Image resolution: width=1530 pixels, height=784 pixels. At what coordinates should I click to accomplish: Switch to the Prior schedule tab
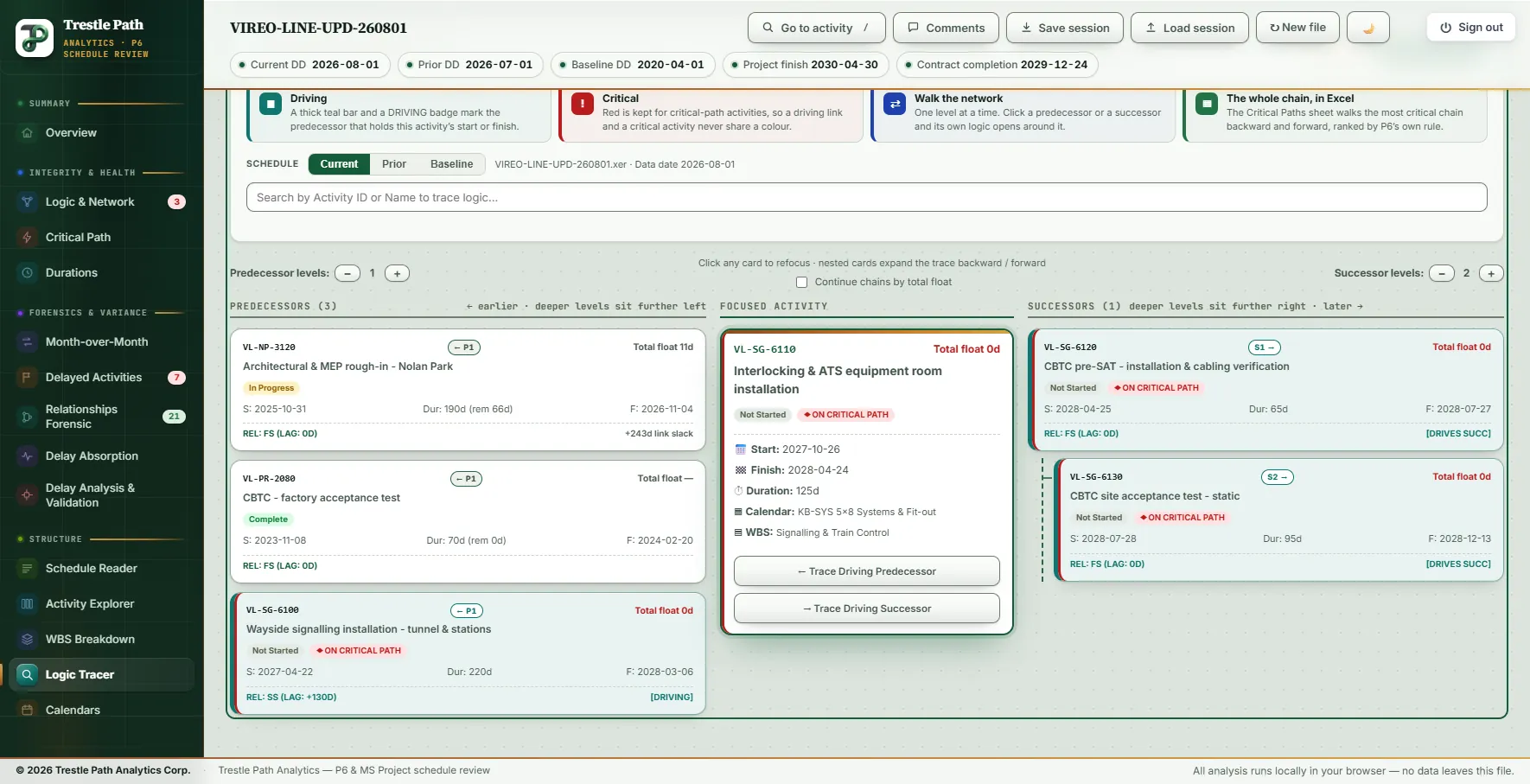point(394,164)
